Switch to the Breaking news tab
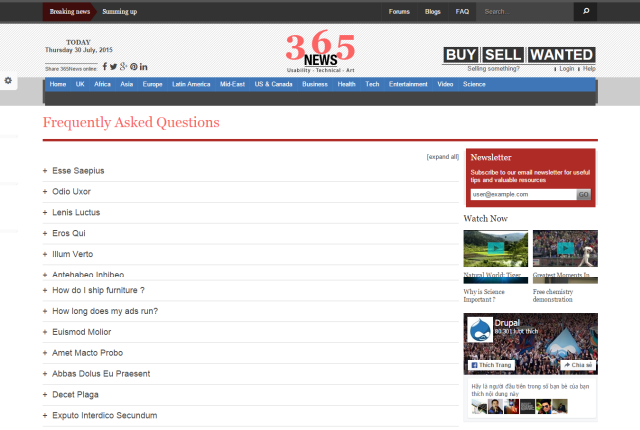Screen dimensions: 640x430 [x=70, y=12]
